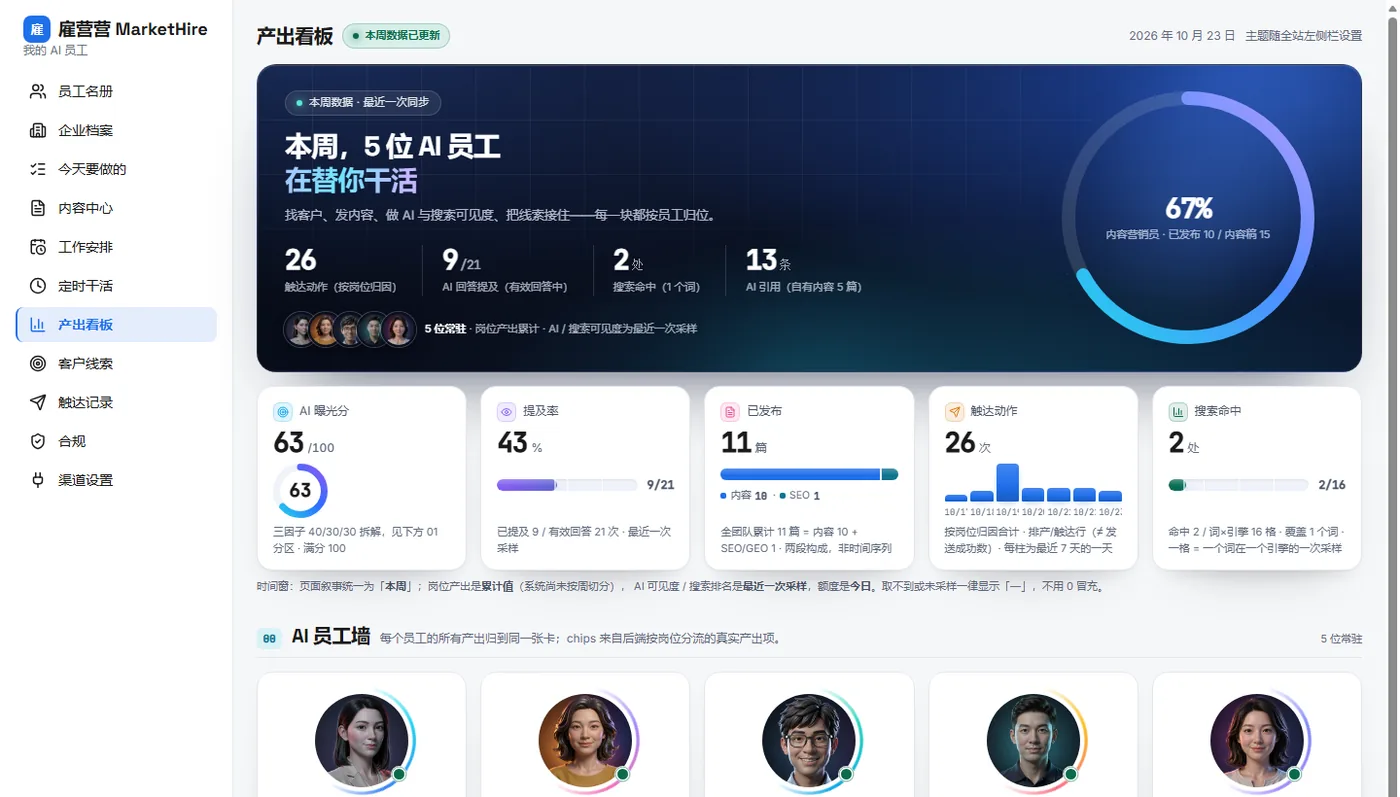This screenshot has height=797, width=1400.
Task: Click the SEO 1 legend on 已发布 card
Action: (x=800, y=496)
